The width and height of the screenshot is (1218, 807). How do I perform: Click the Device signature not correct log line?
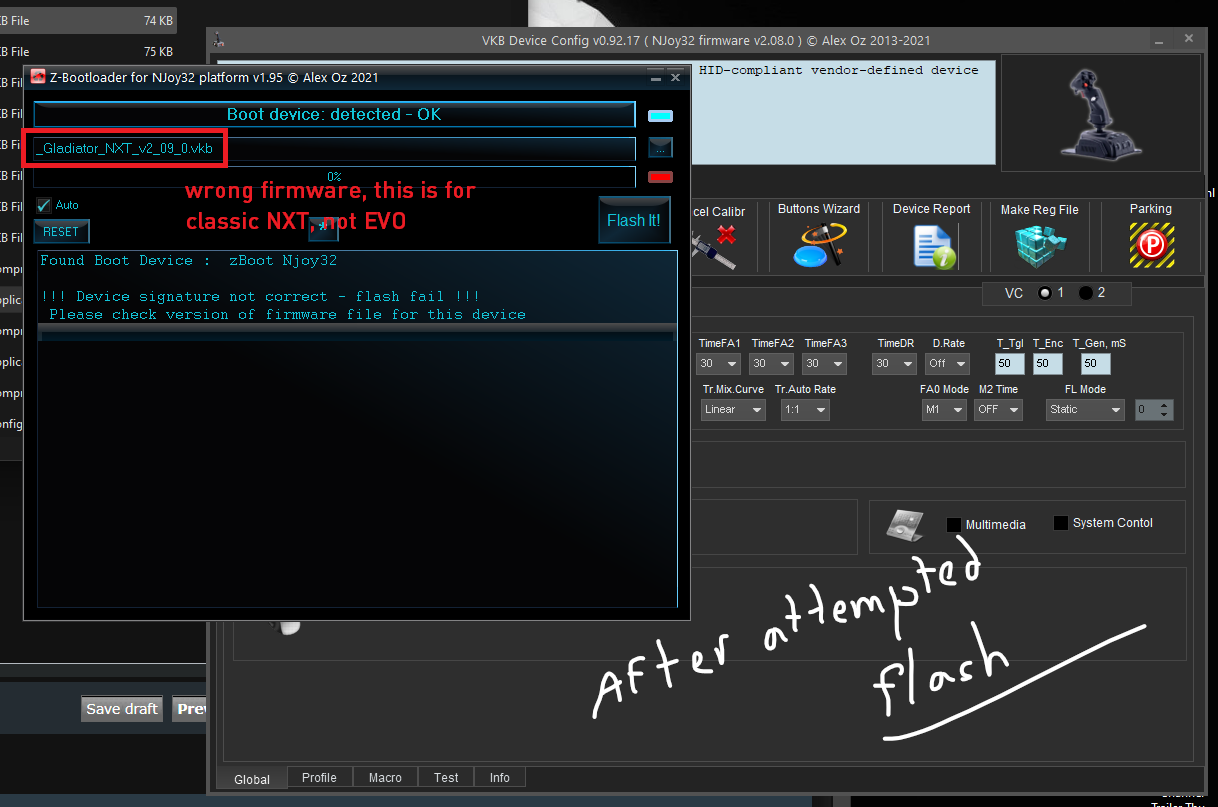260,297
